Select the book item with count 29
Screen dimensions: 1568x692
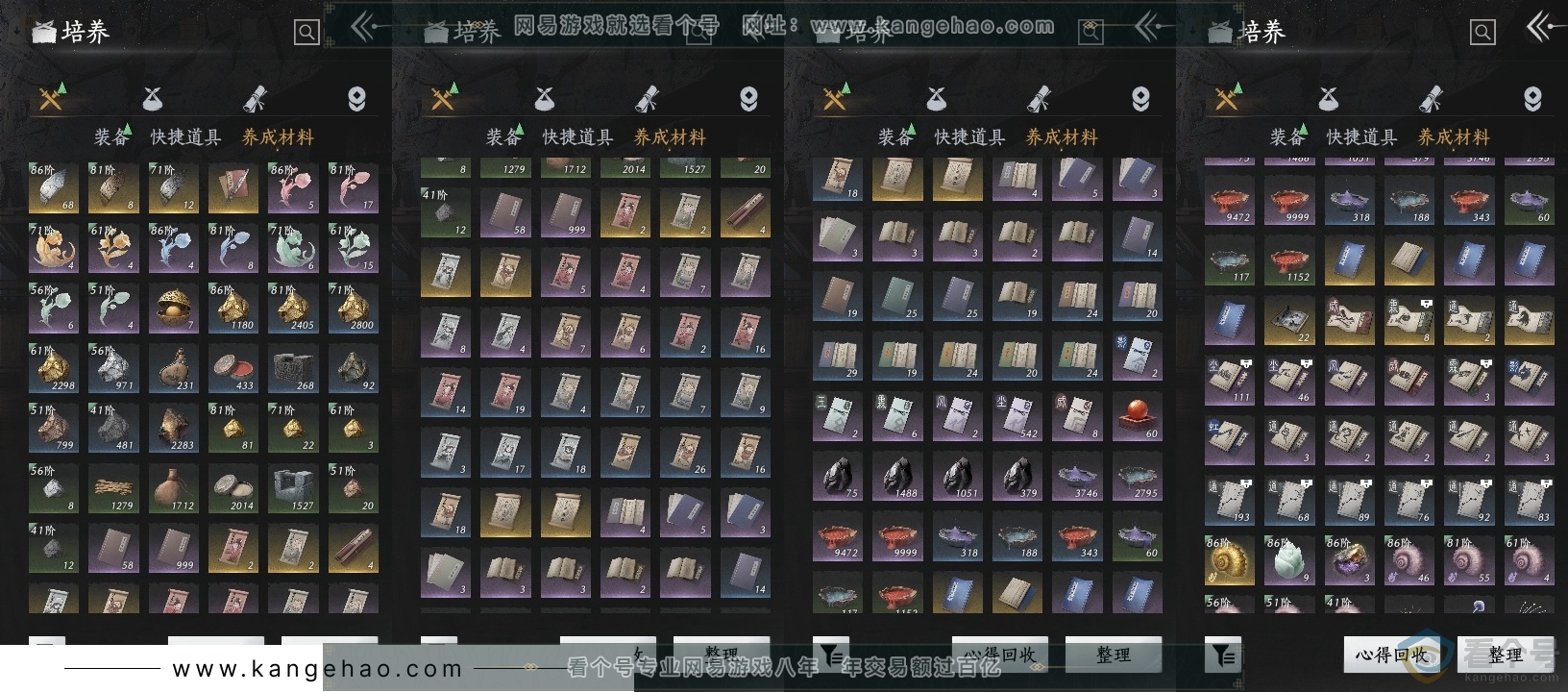coord(838,356)
